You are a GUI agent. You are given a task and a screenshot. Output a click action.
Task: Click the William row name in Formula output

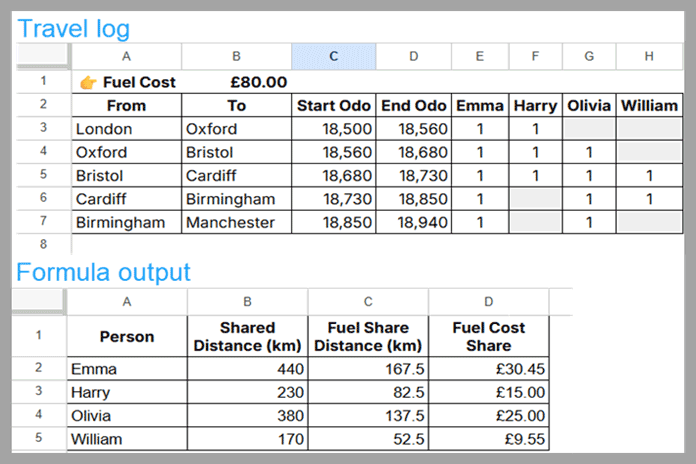point(127,439)
